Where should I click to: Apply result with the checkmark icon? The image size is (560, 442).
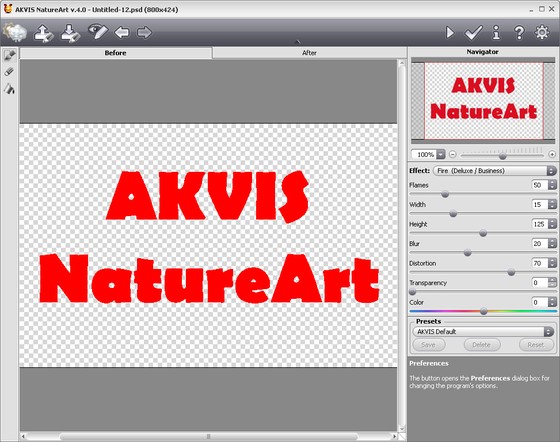coord(473,32)
